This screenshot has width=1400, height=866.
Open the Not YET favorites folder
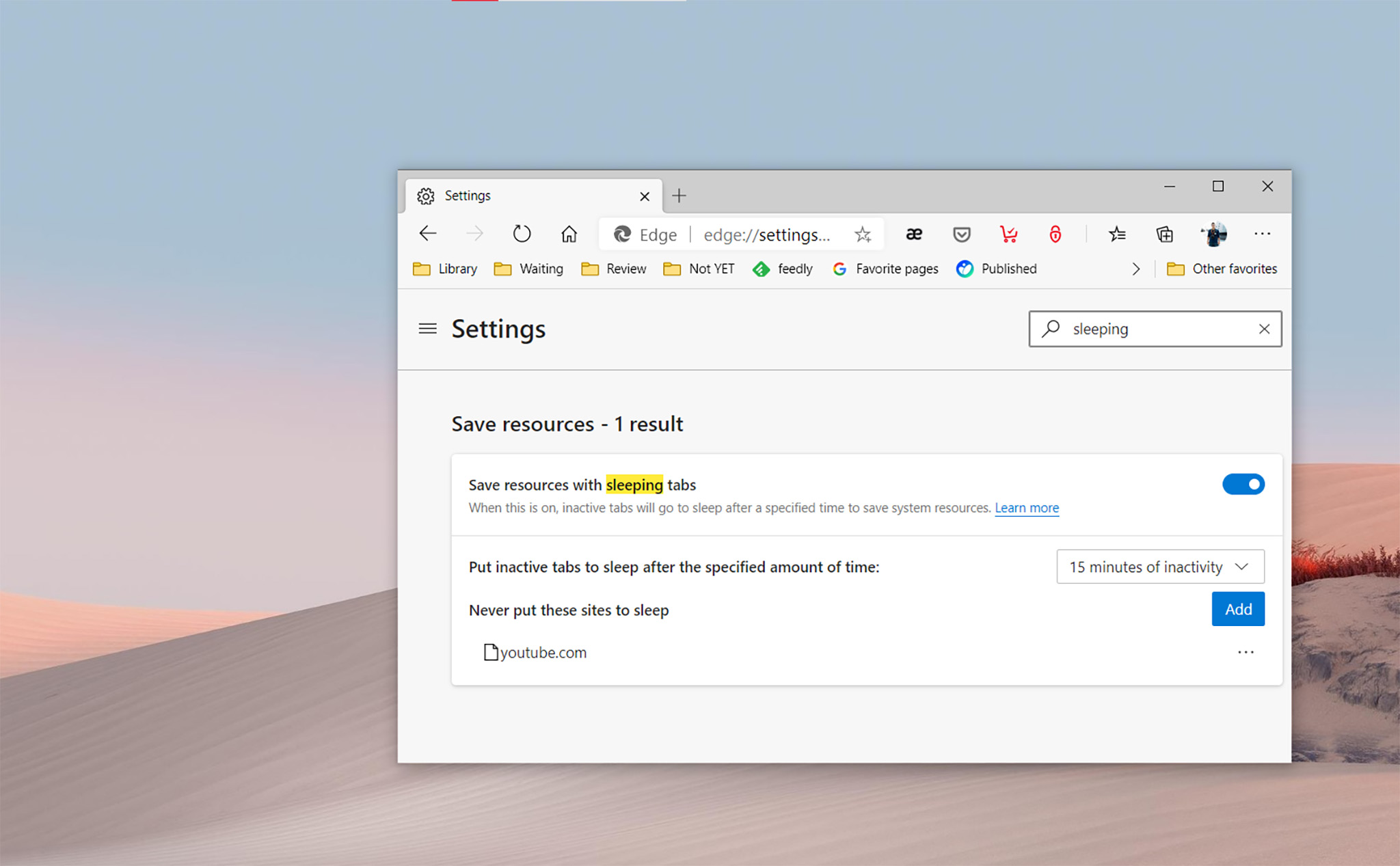(699, 269)
